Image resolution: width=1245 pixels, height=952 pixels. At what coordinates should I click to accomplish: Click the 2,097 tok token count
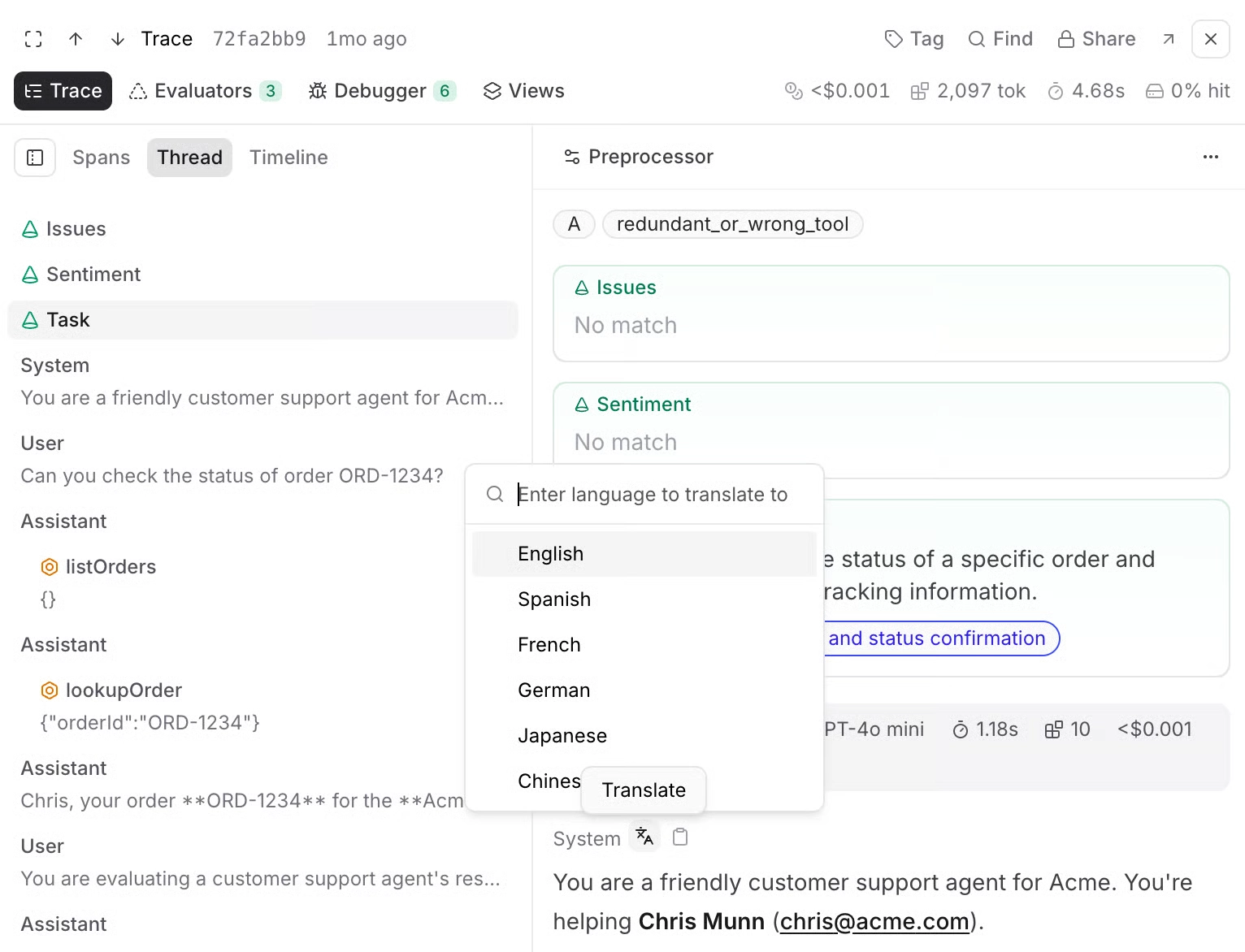tap(968, 91)
